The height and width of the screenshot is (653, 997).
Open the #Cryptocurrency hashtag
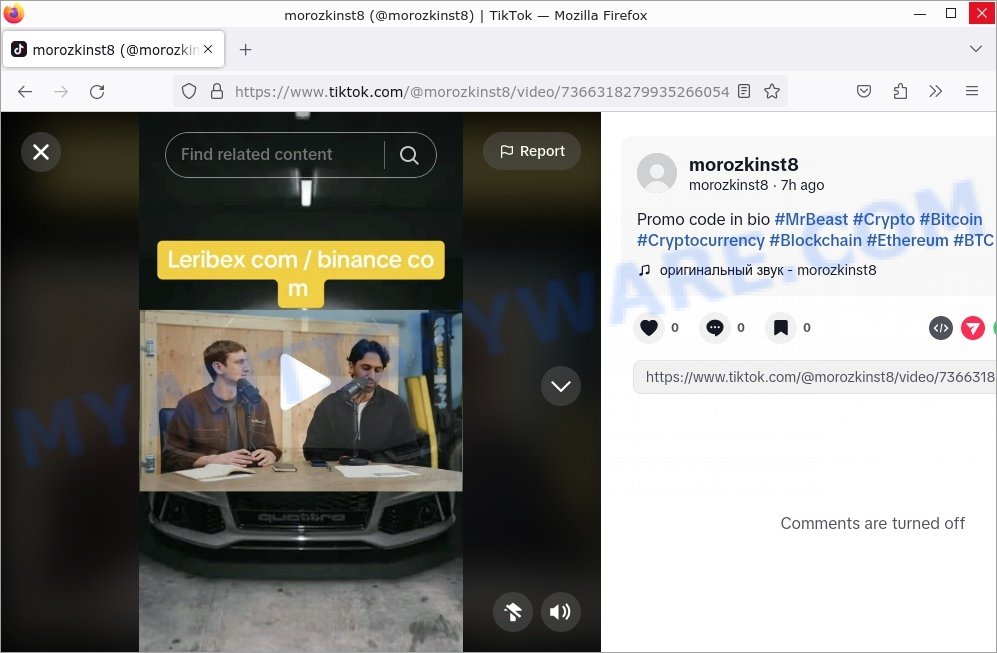pyautogui.click(x=701, y=240)
